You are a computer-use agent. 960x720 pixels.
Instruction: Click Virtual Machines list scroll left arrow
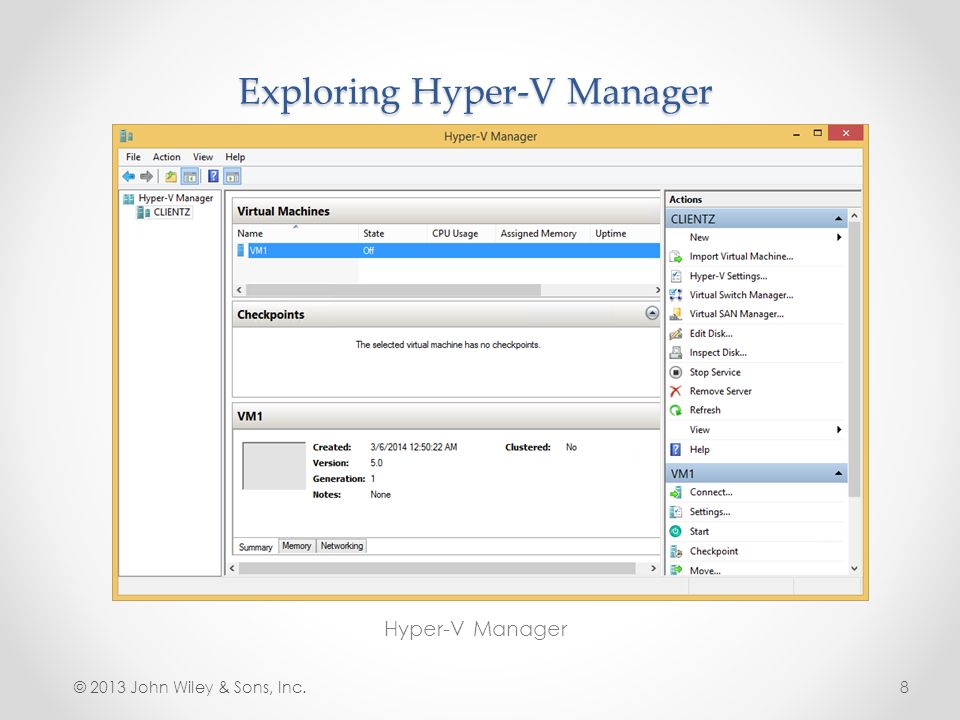pyautogui.click(x=239, y=290)
